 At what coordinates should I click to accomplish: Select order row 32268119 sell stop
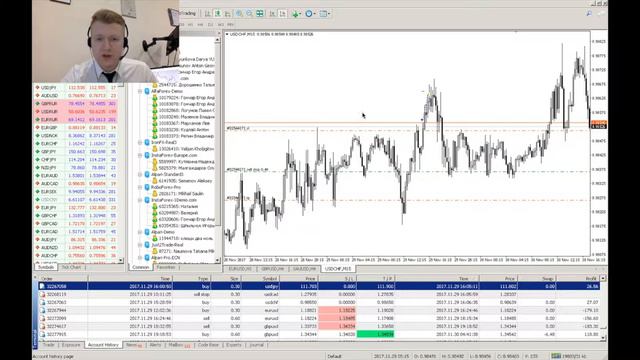319,294
